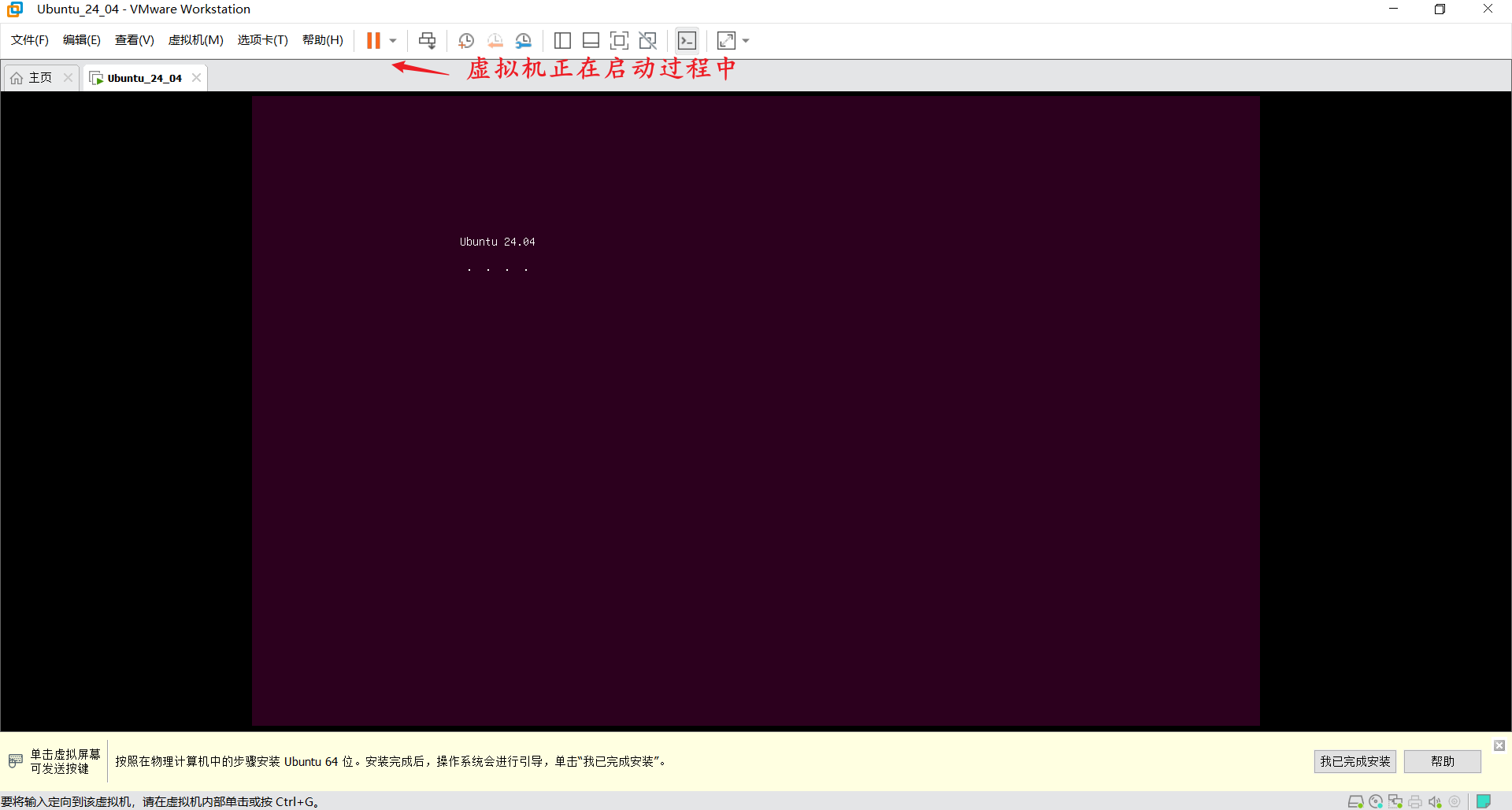Open the 虚拟机(M) menu
The width and height of the screenshot is (1512, 810).
[x=196, y=40]
